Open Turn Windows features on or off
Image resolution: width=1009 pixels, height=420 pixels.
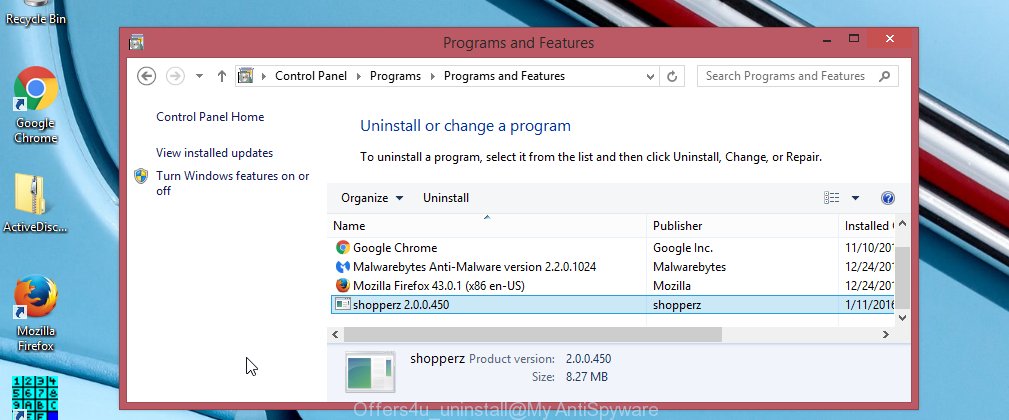[x=233, y=183]
